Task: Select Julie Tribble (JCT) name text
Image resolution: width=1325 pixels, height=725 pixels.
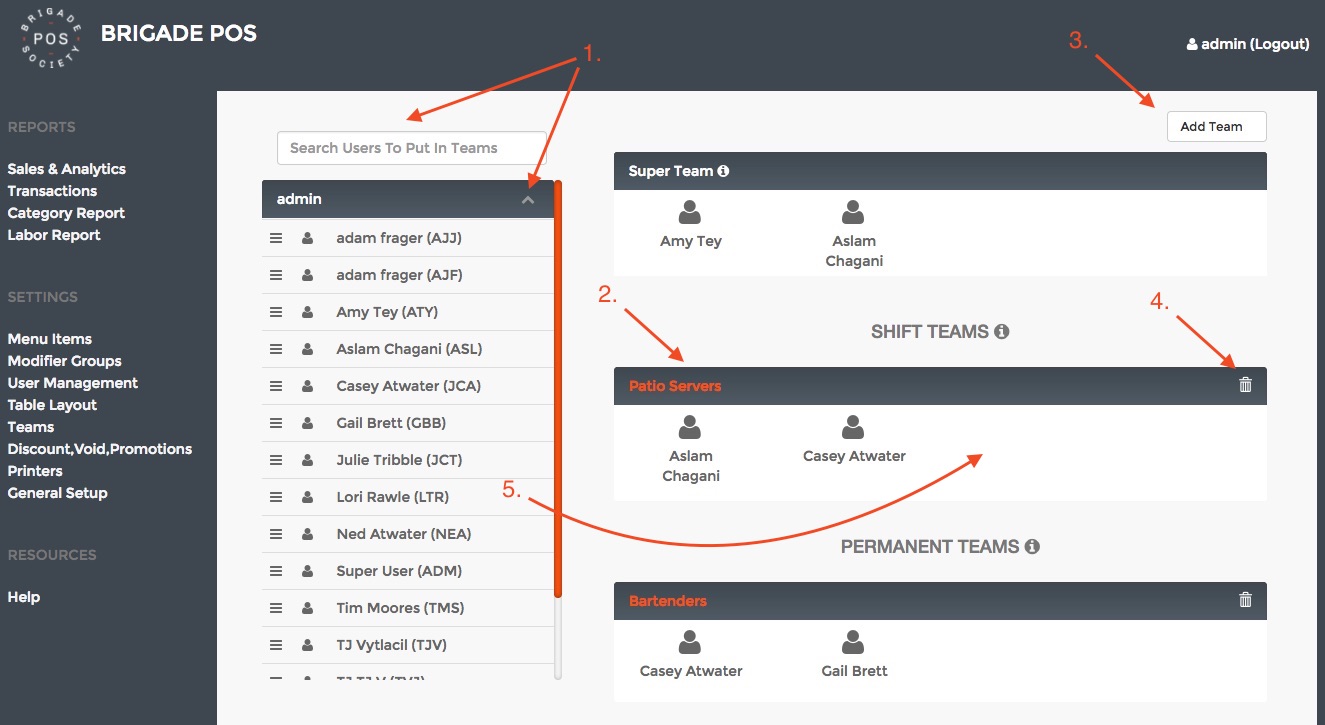Action: 399,460
